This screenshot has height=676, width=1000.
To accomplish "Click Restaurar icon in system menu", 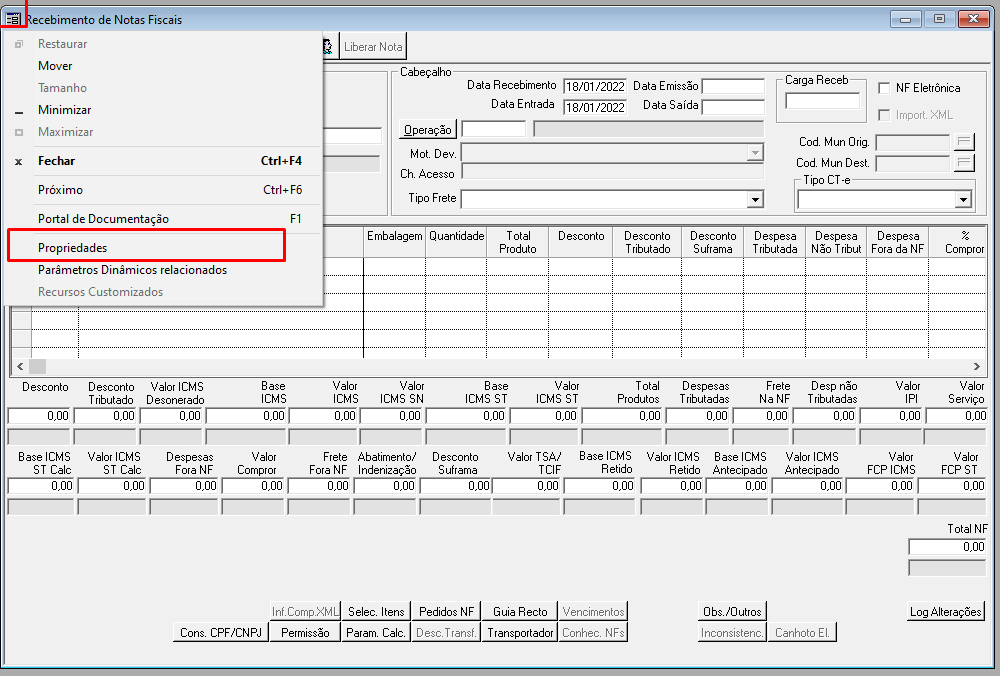I will point(19,44).
